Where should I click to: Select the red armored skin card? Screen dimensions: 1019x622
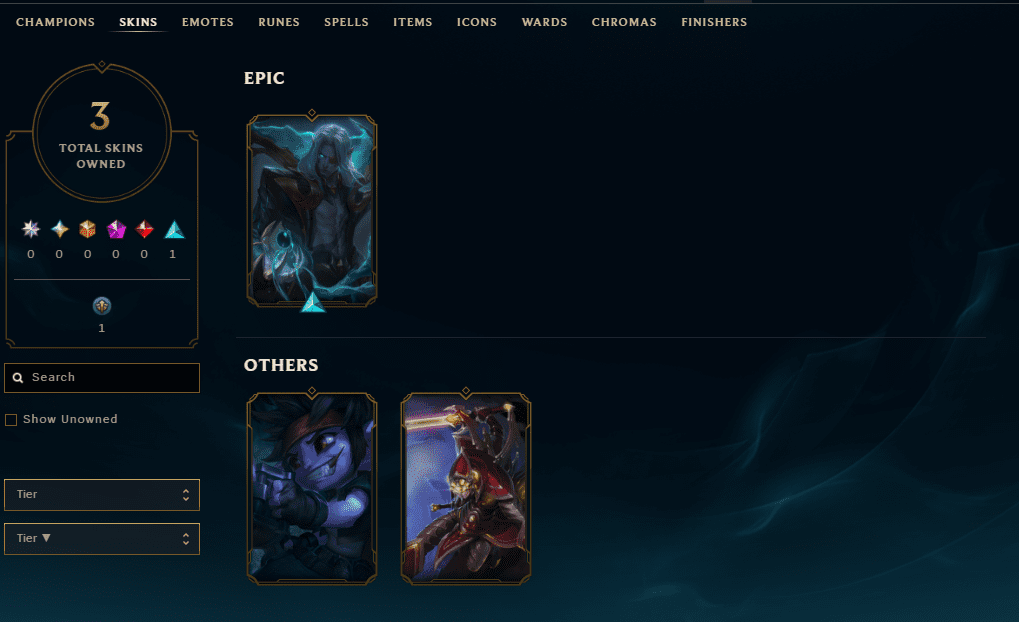coord(466,489)
